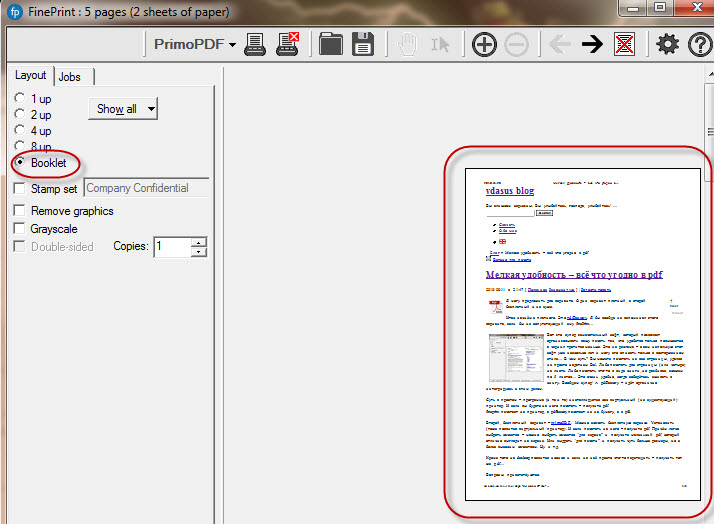The width and height of the screenshot is (714, 524).
Task: Open the Show all dropdown
Action: coord(124,108)
